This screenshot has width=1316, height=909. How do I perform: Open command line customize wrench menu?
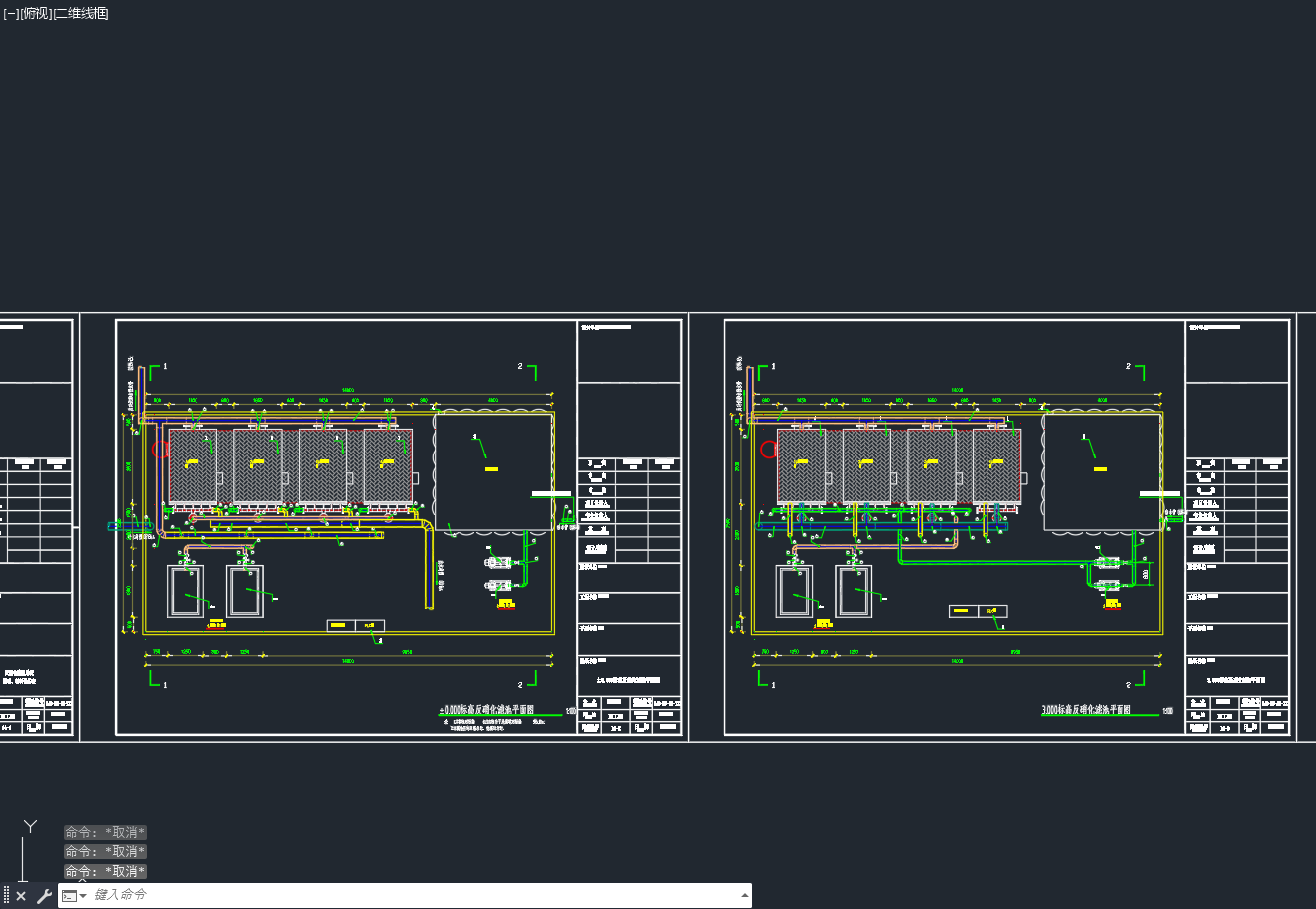pyautogui.click(x=44, y=896)
